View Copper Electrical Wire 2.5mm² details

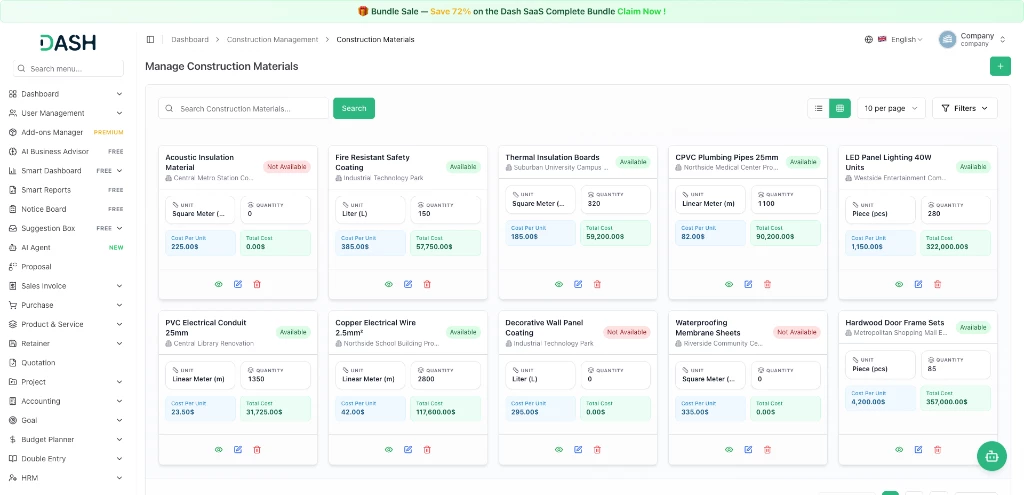tap(389, 449)
